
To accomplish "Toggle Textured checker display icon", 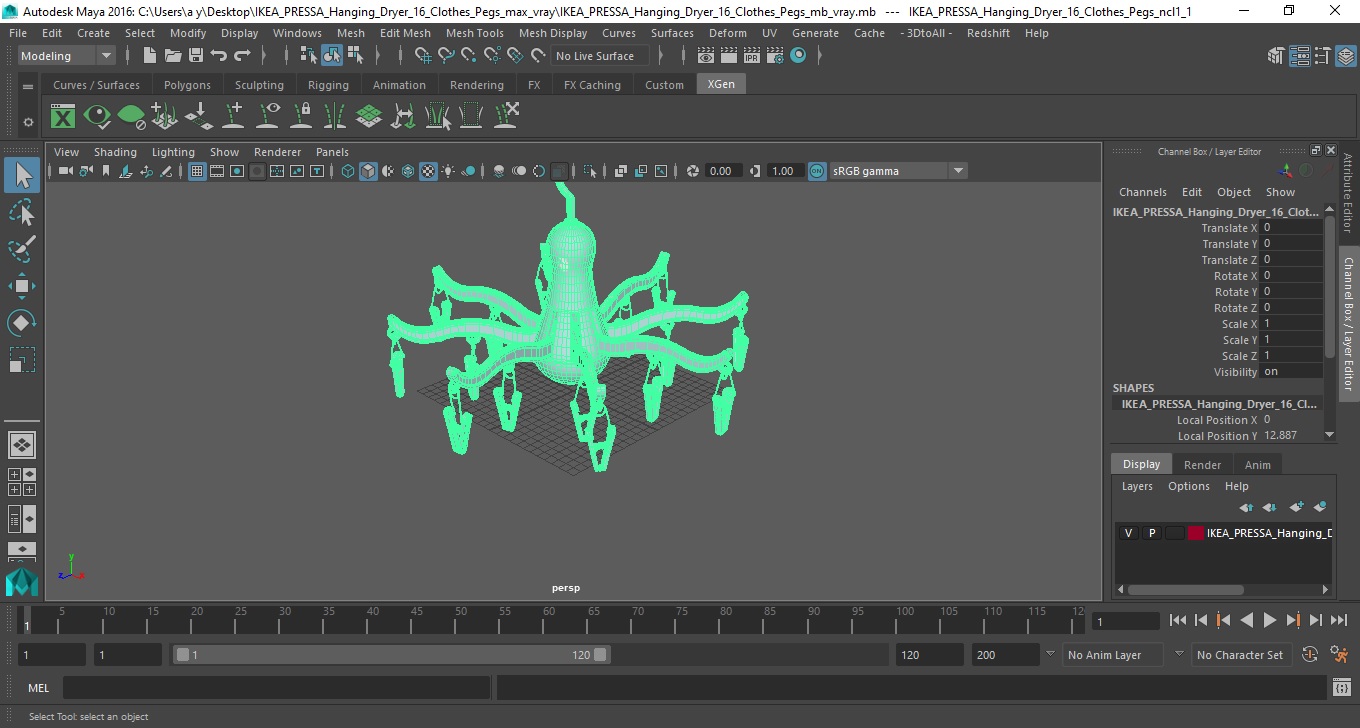I will tap(428, 171).
